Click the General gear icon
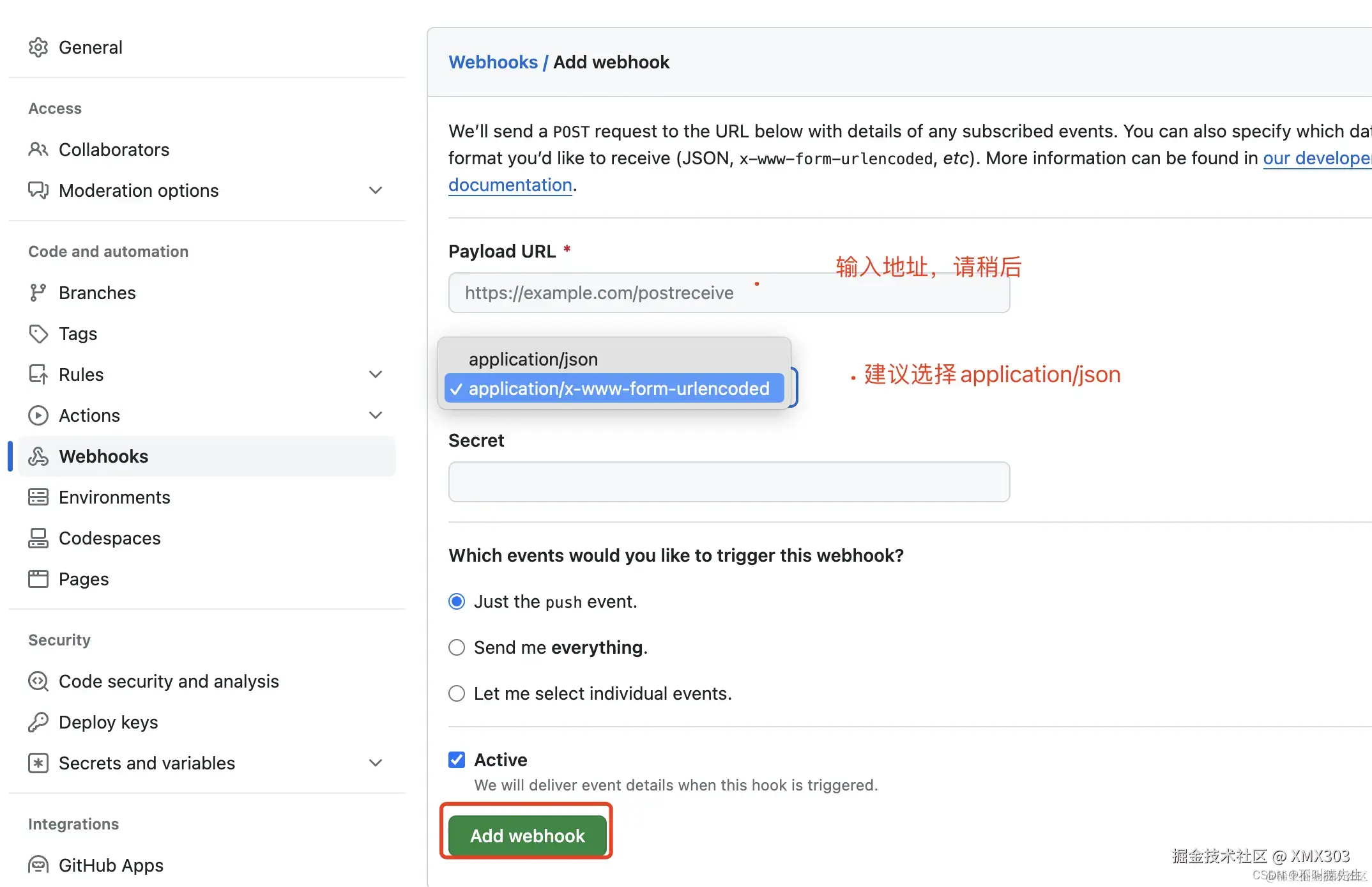This screenshot has height=887, width=1372. coord(38,47)
